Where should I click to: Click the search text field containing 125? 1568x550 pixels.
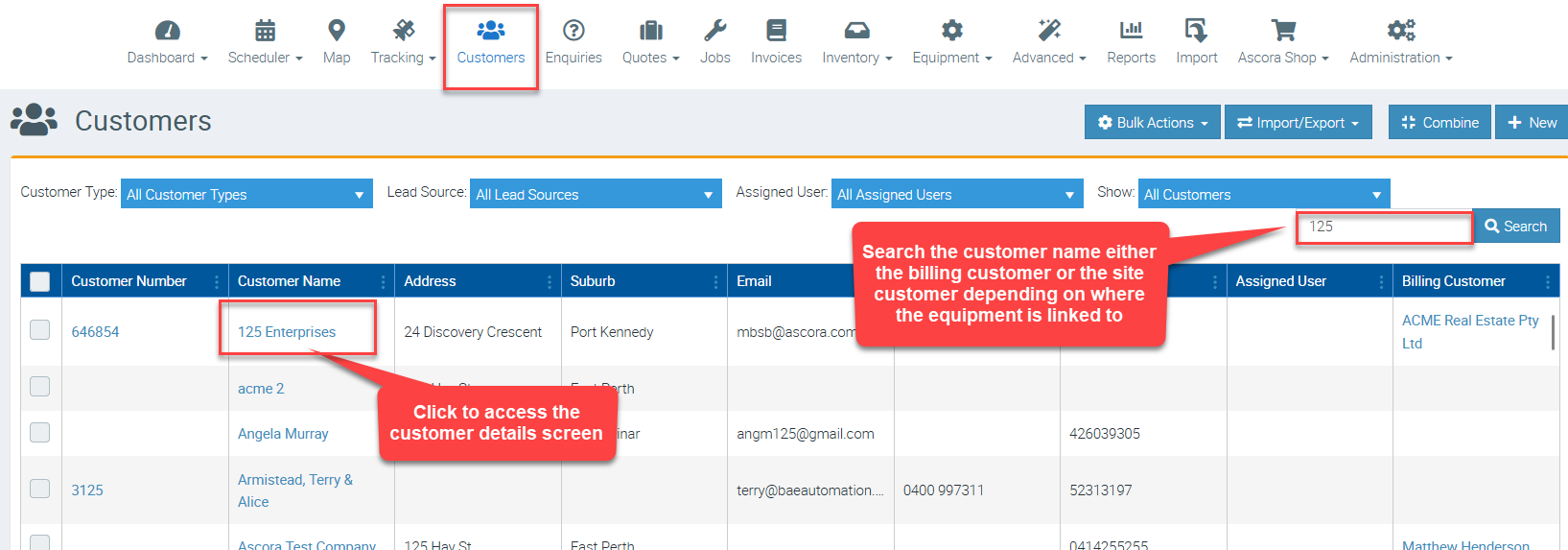pyautogui.click(x=1383, y=227)
